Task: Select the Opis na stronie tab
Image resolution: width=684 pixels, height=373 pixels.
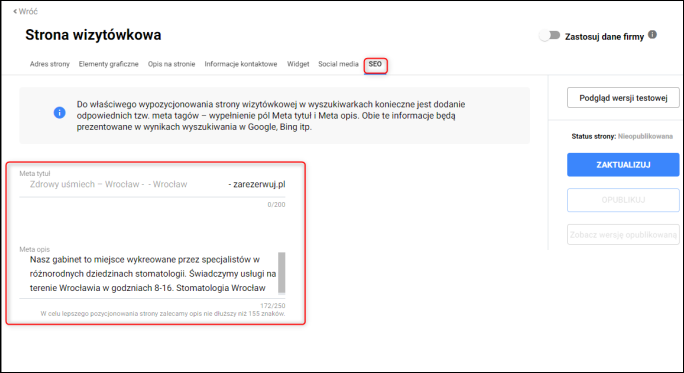Action: click(x=171, y=64)
